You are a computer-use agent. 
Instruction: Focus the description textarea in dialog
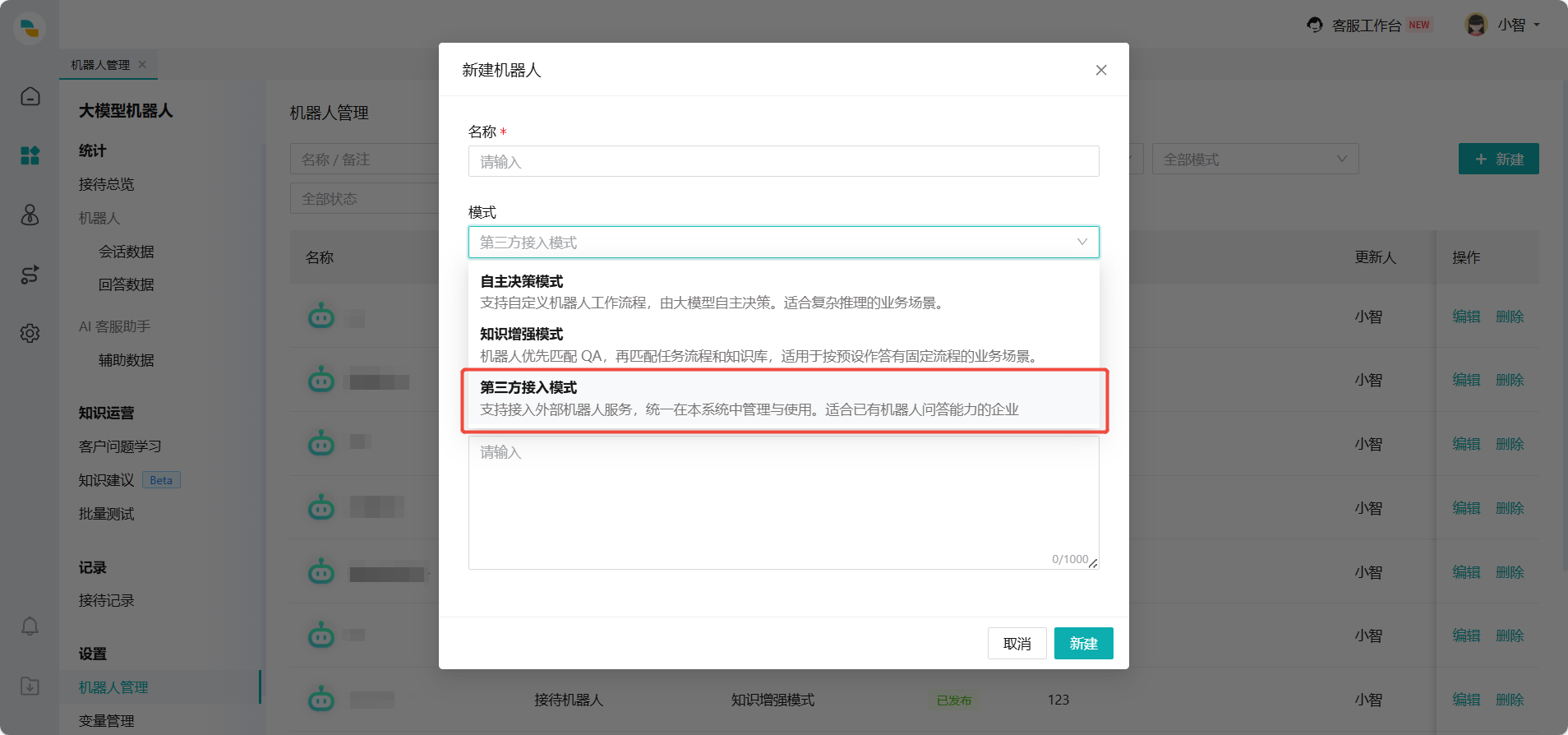coord(784,502)
